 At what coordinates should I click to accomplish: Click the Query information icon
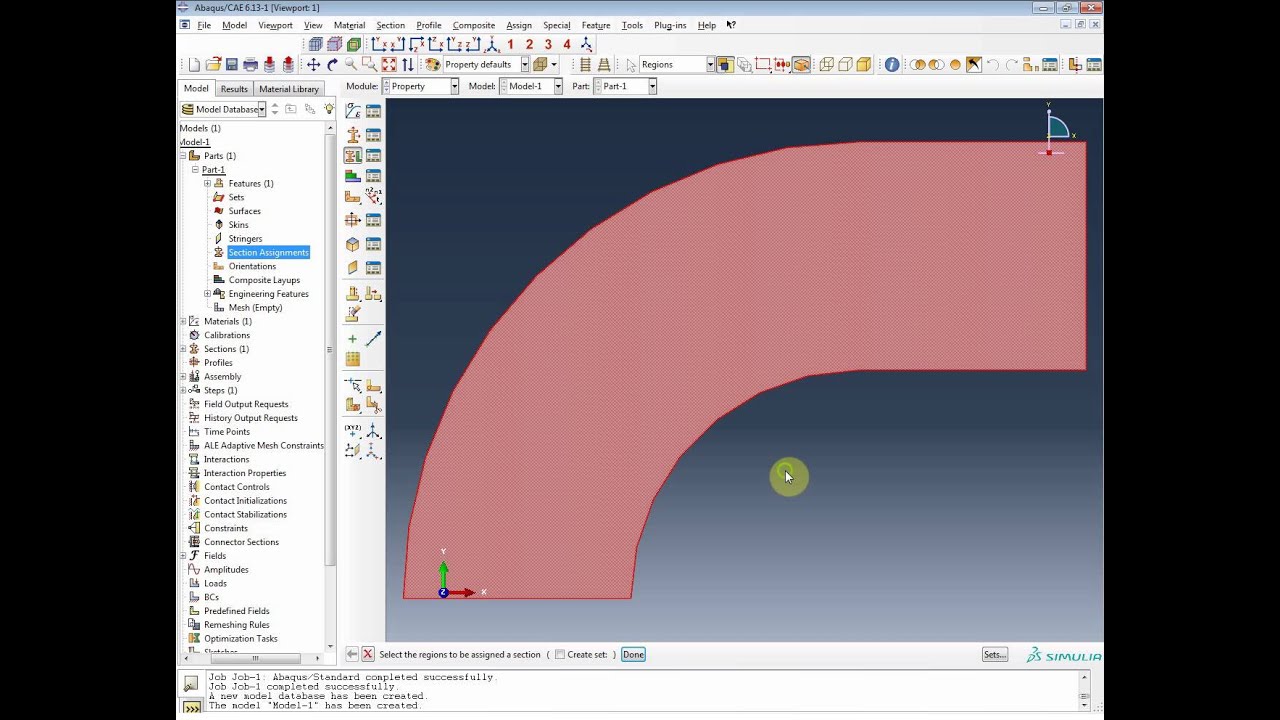coord(891,65)
